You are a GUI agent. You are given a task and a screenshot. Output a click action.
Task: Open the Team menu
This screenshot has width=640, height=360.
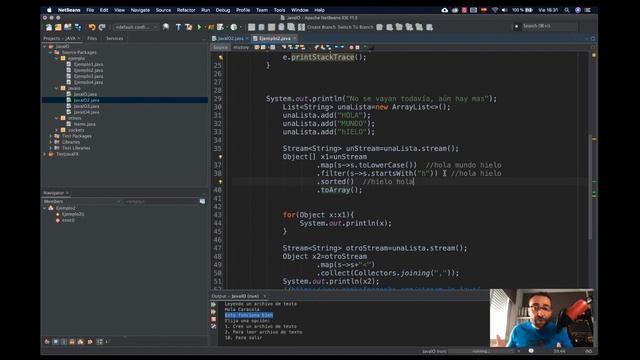[x=262, y=10]
